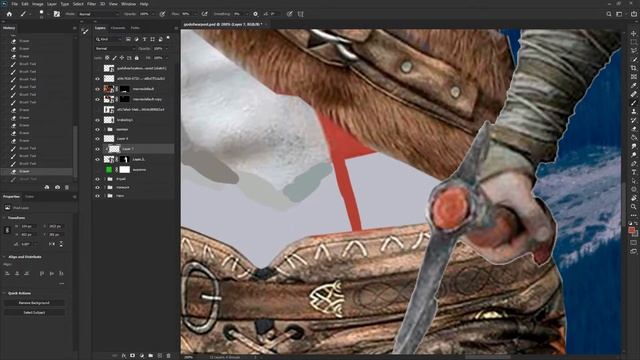Select the Hand tool
640x360 pixels.
click(633, 198)
